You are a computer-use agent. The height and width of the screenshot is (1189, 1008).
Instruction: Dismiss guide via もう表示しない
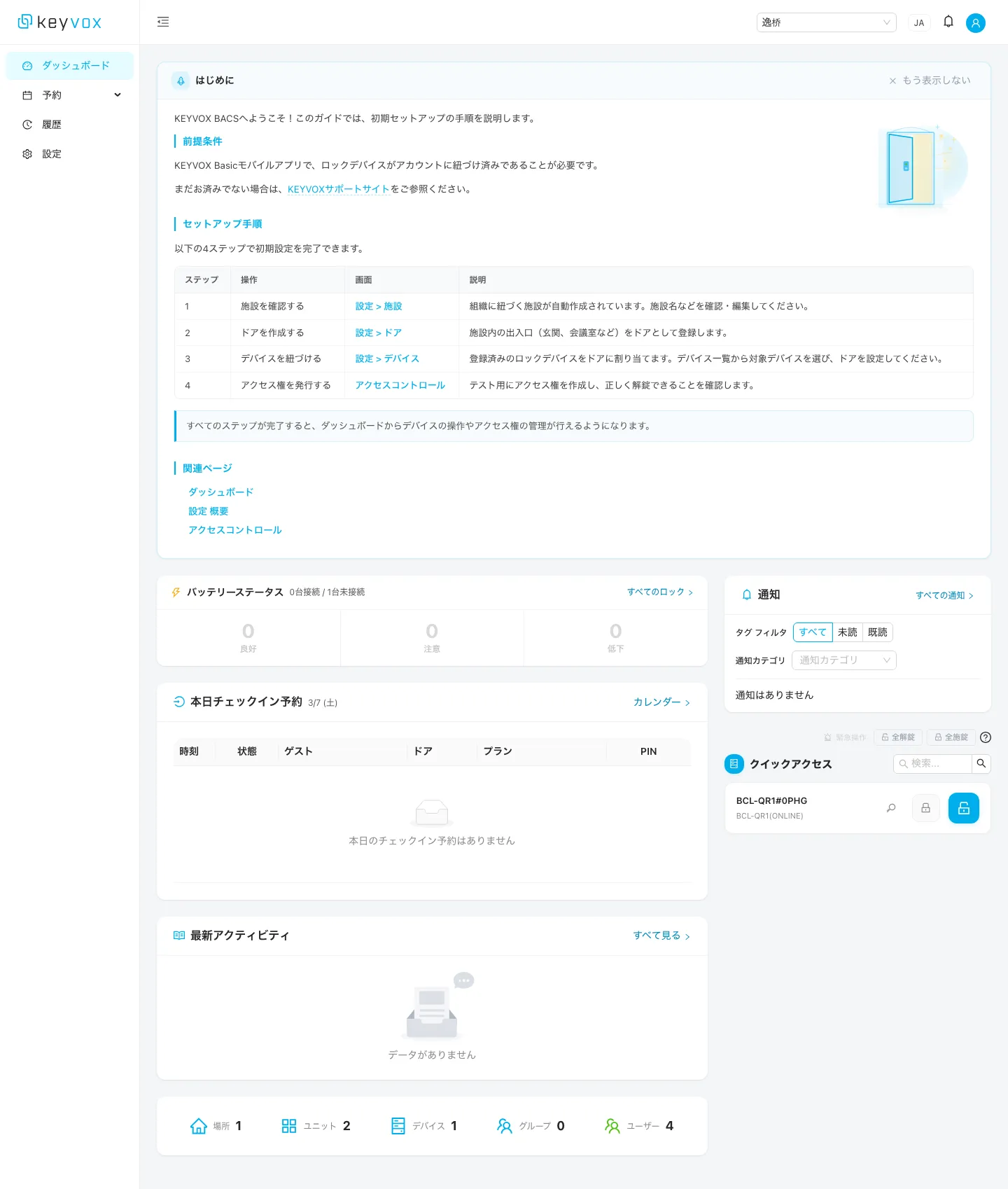pos(930,81)
